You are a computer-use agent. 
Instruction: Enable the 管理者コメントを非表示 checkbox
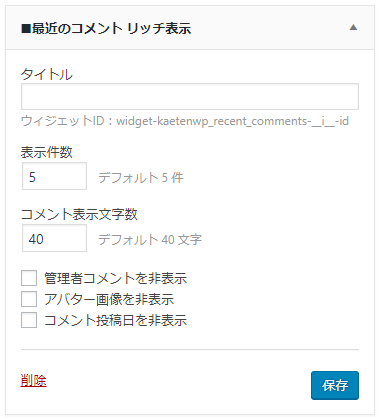(29, 278)
